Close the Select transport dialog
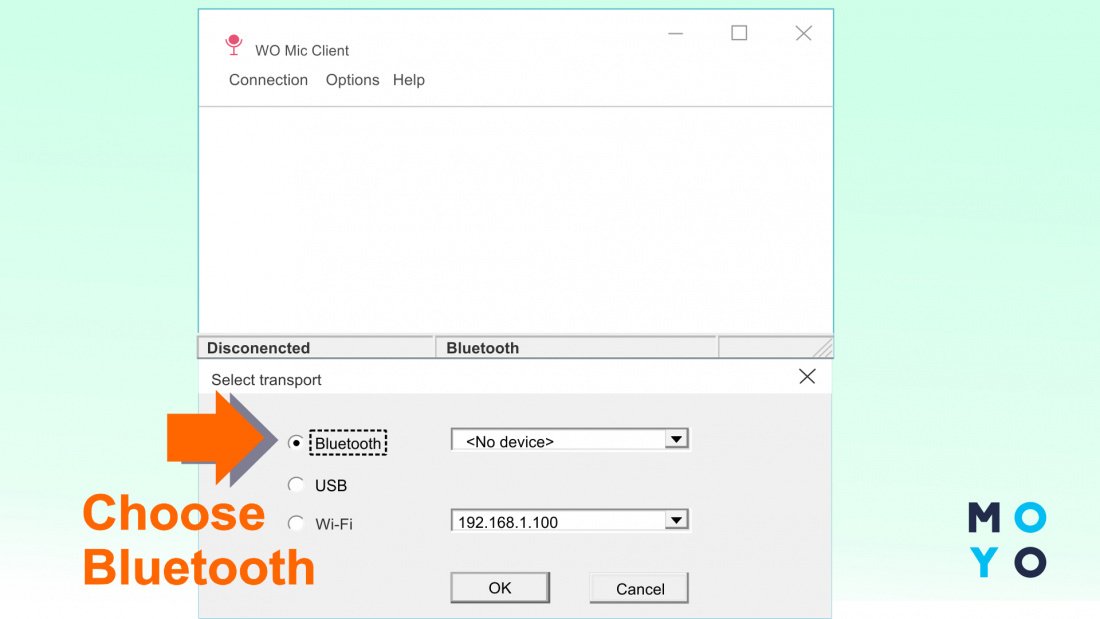This screenshot has height=619, width=1100. (807, 377)
